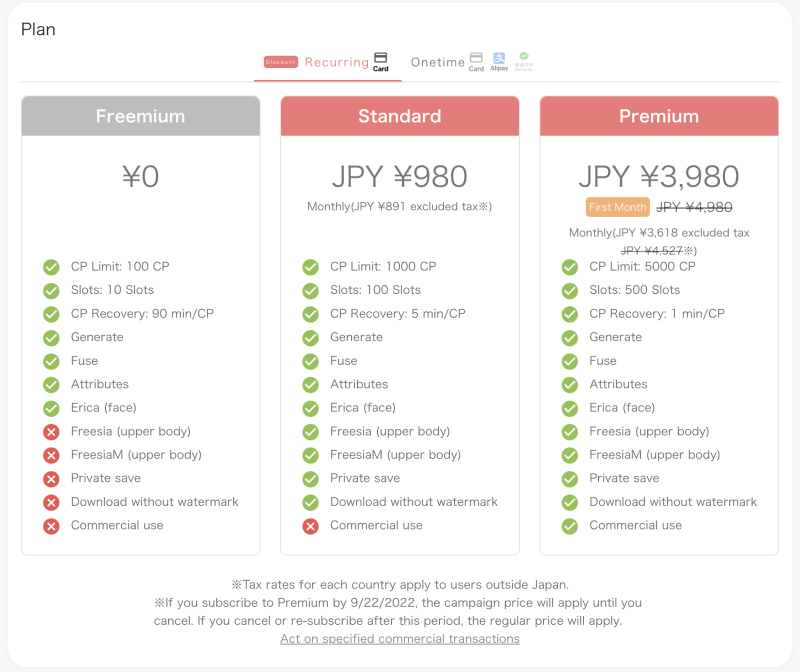
Task: Click the JPY ¥980 Standard price
Action: [x=399, y=177]
